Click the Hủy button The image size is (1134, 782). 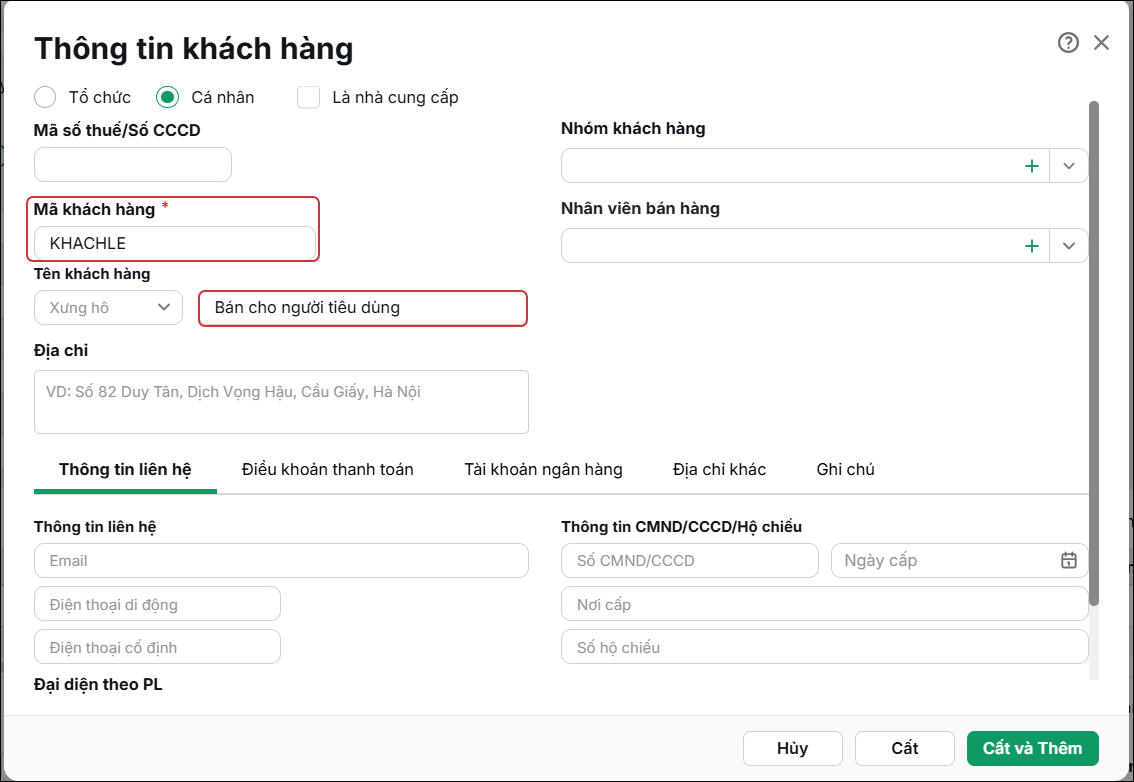pyautogui.click(x=793, y=748)
